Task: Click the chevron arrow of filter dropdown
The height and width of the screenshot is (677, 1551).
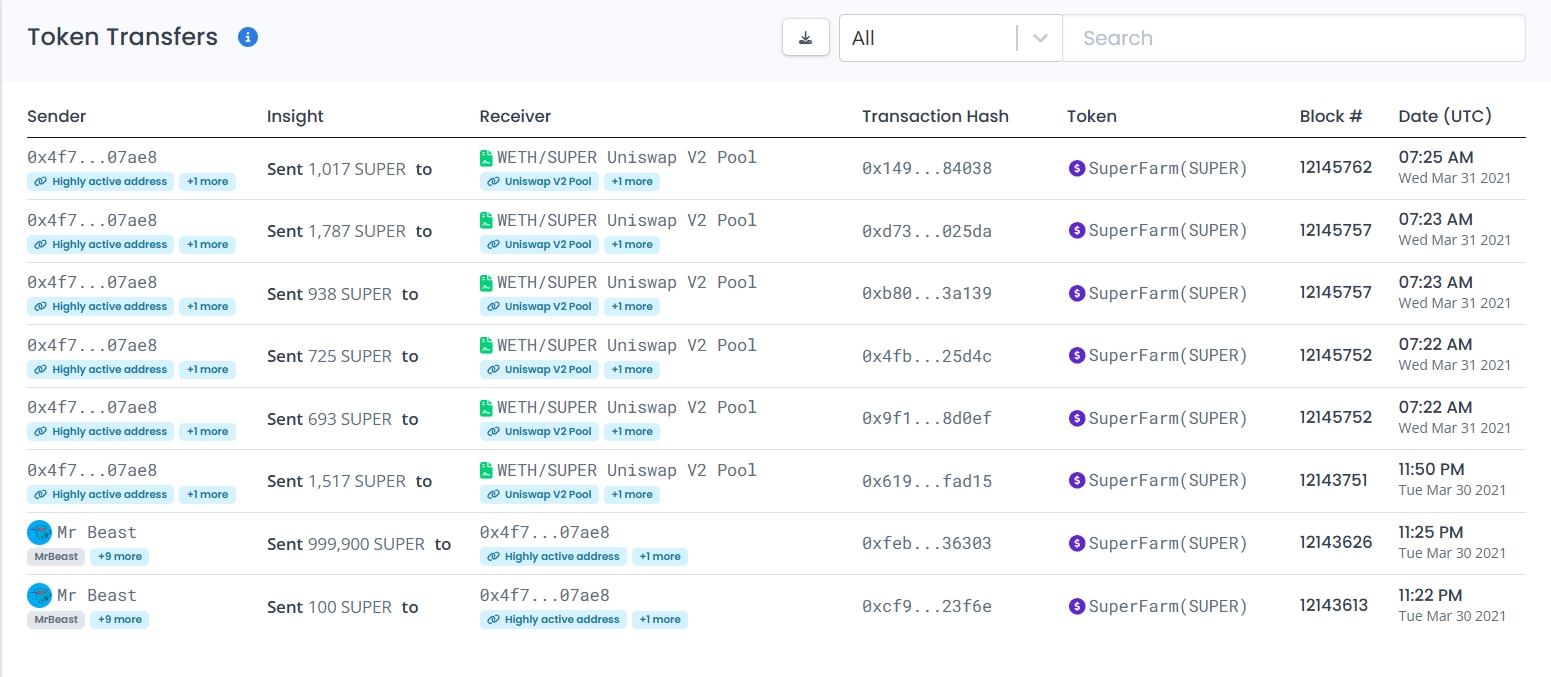Action: [1040, 38]
